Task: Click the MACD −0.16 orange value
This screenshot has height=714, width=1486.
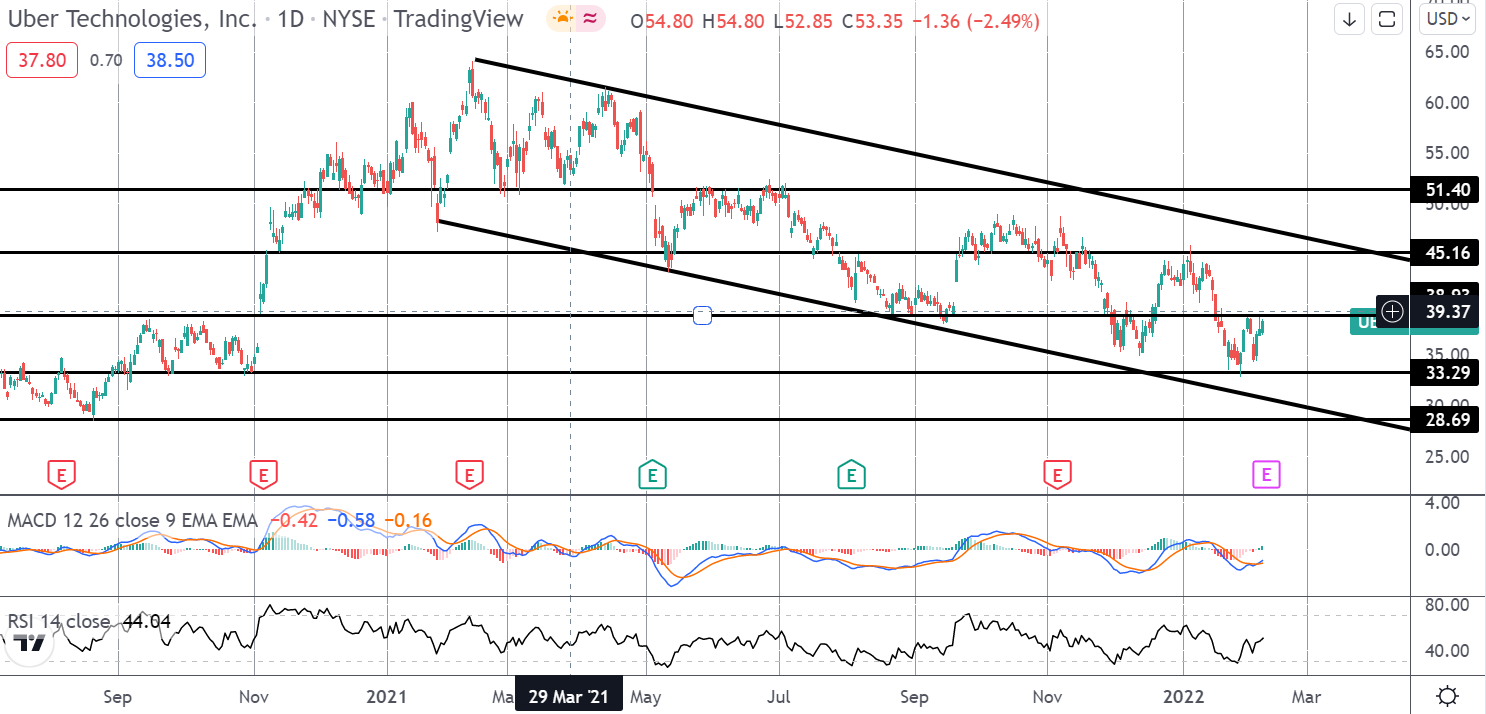Action: [x=407, y=520]
